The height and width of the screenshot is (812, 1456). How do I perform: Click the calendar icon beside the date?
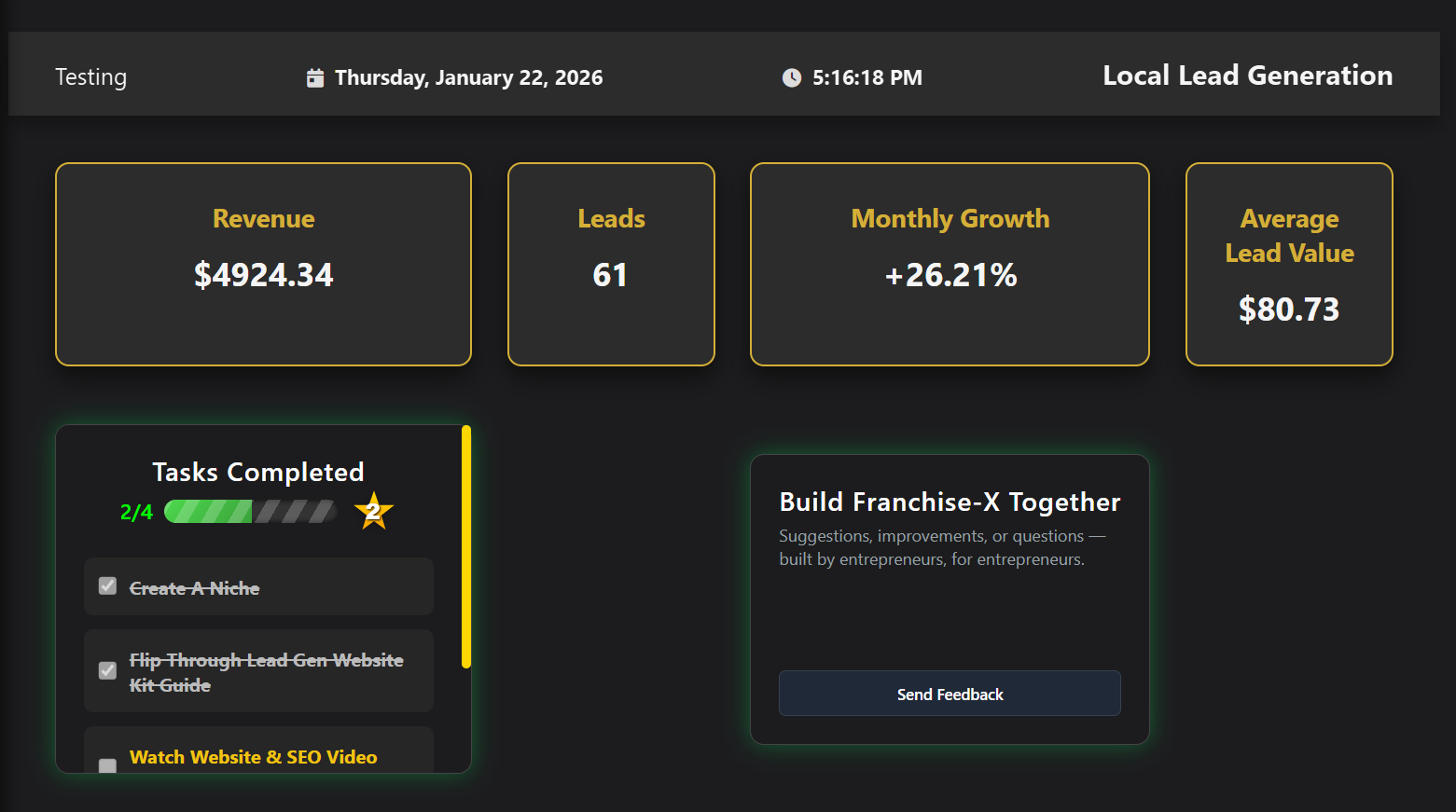pos(315,77)
